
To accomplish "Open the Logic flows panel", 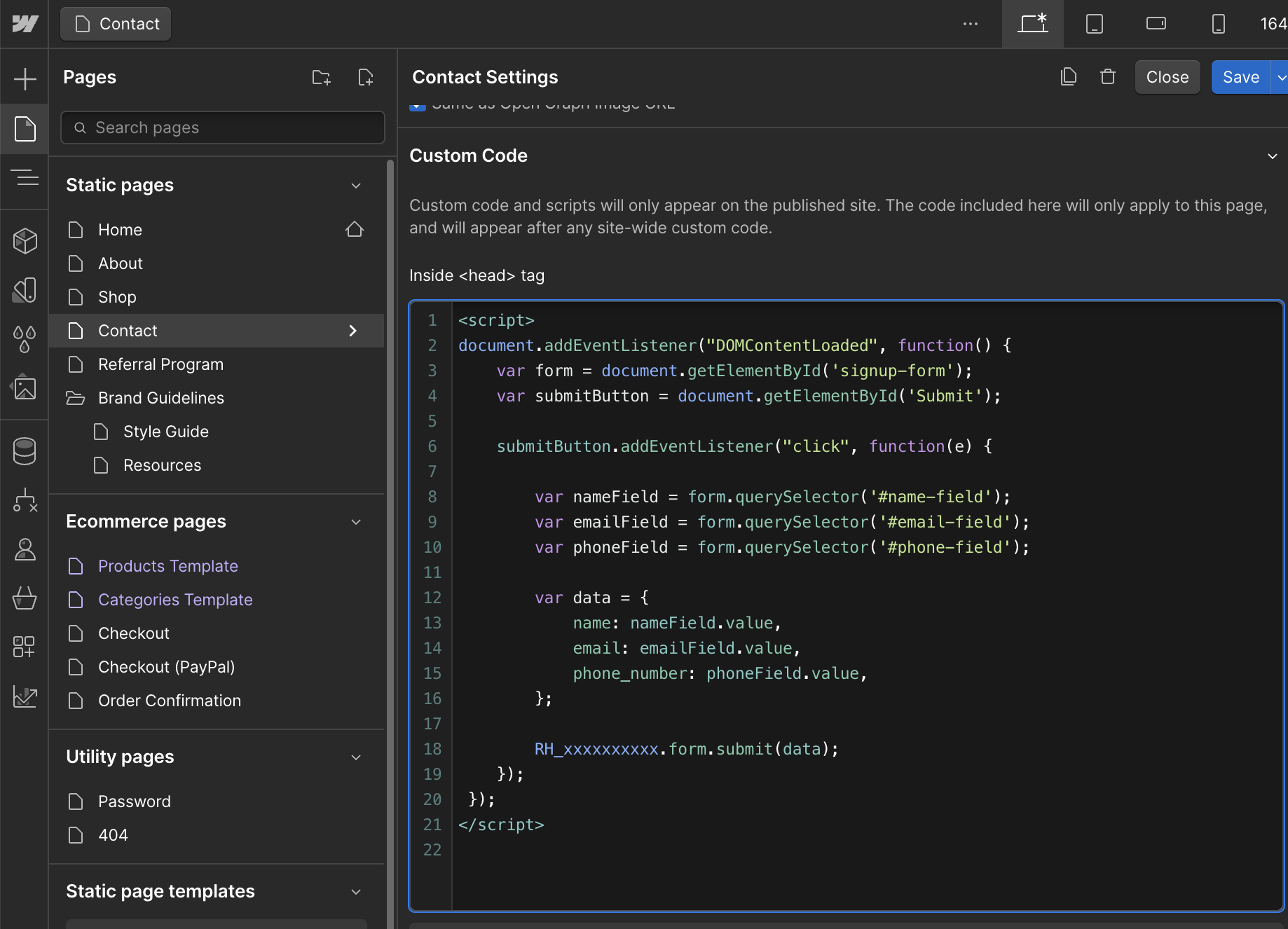I will (25, 500).
